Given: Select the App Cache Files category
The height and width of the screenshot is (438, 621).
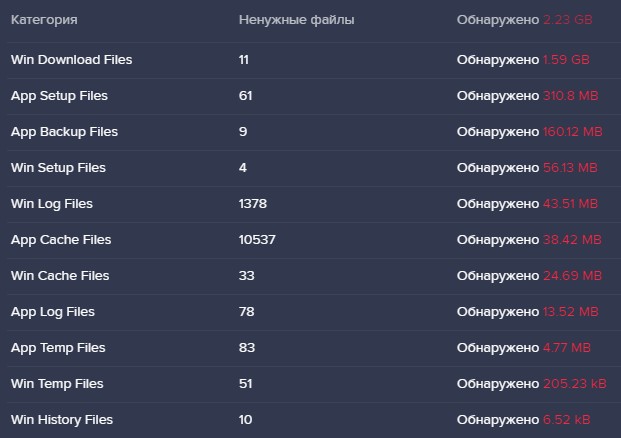Looking at the screenshot, I should coord(61,240).
